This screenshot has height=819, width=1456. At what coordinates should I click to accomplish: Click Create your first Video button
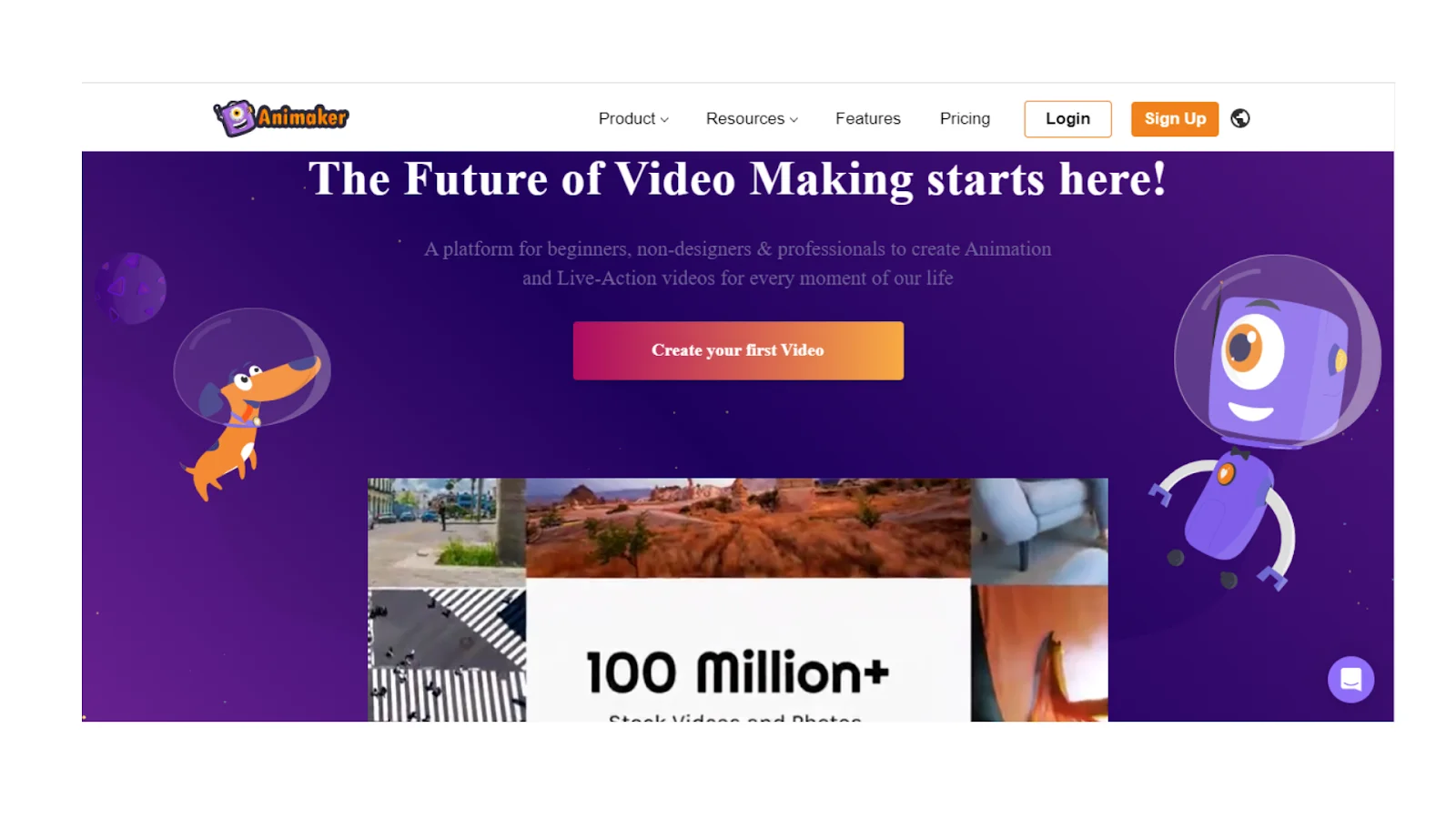(x=738, y=350)
